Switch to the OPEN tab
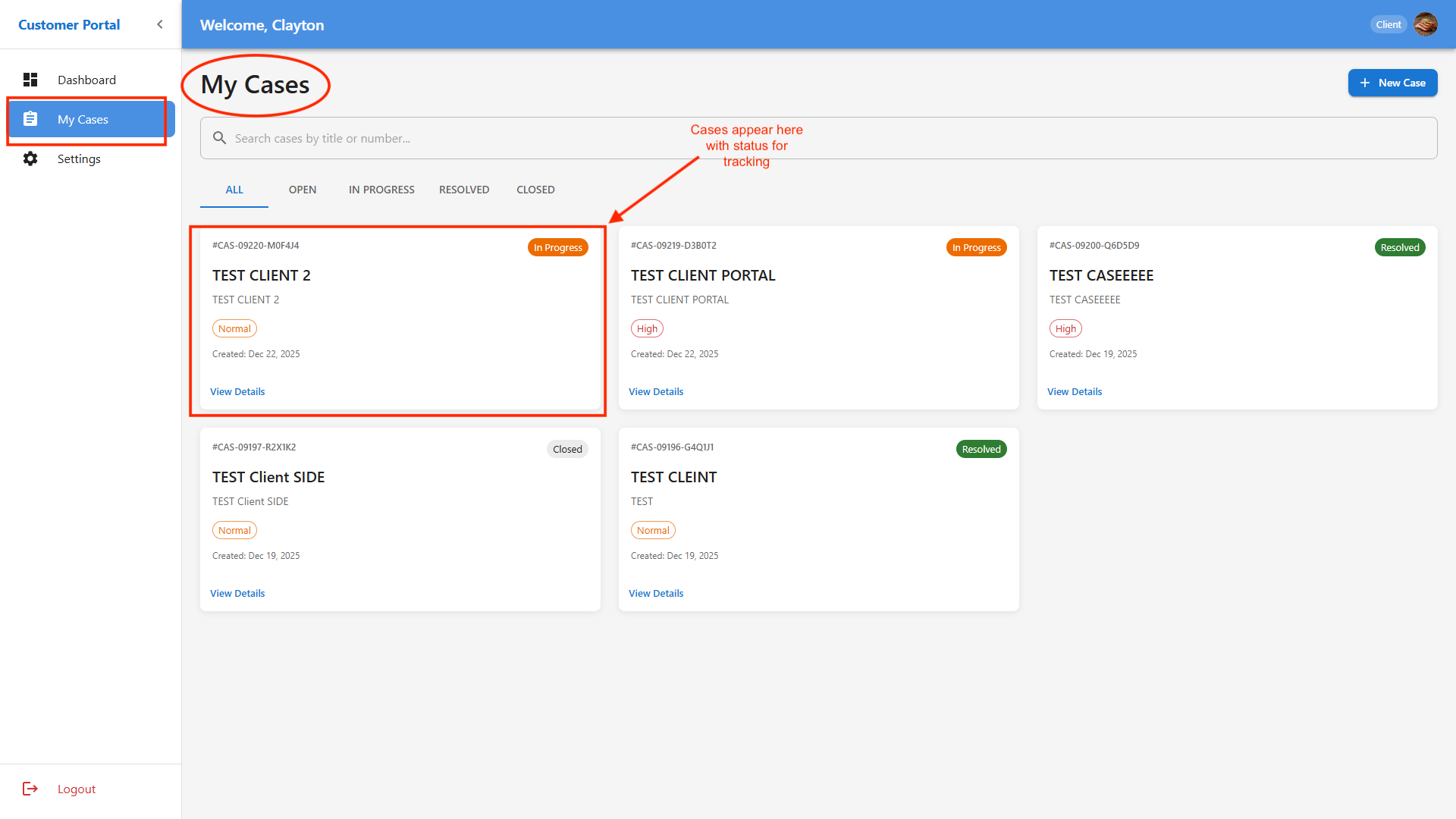 [302, 190]
